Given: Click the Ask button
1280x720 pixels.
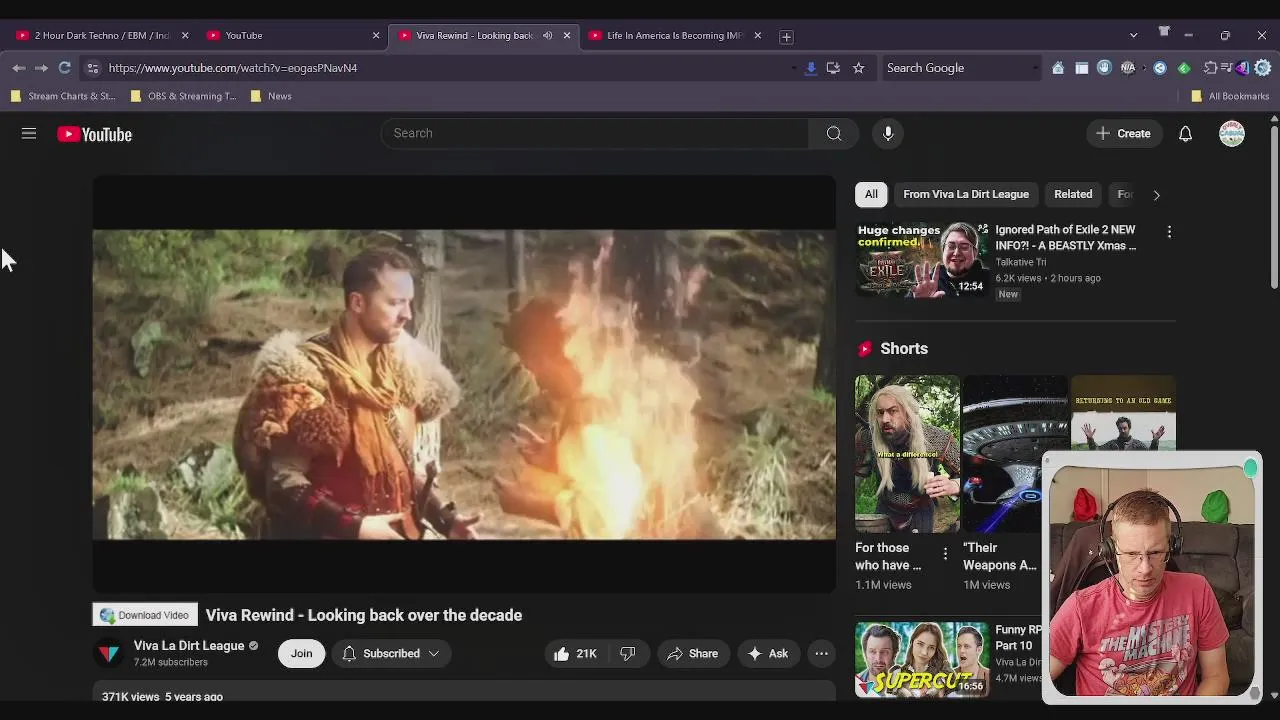Looking at the screenshot, I should [x=767, y=654].
